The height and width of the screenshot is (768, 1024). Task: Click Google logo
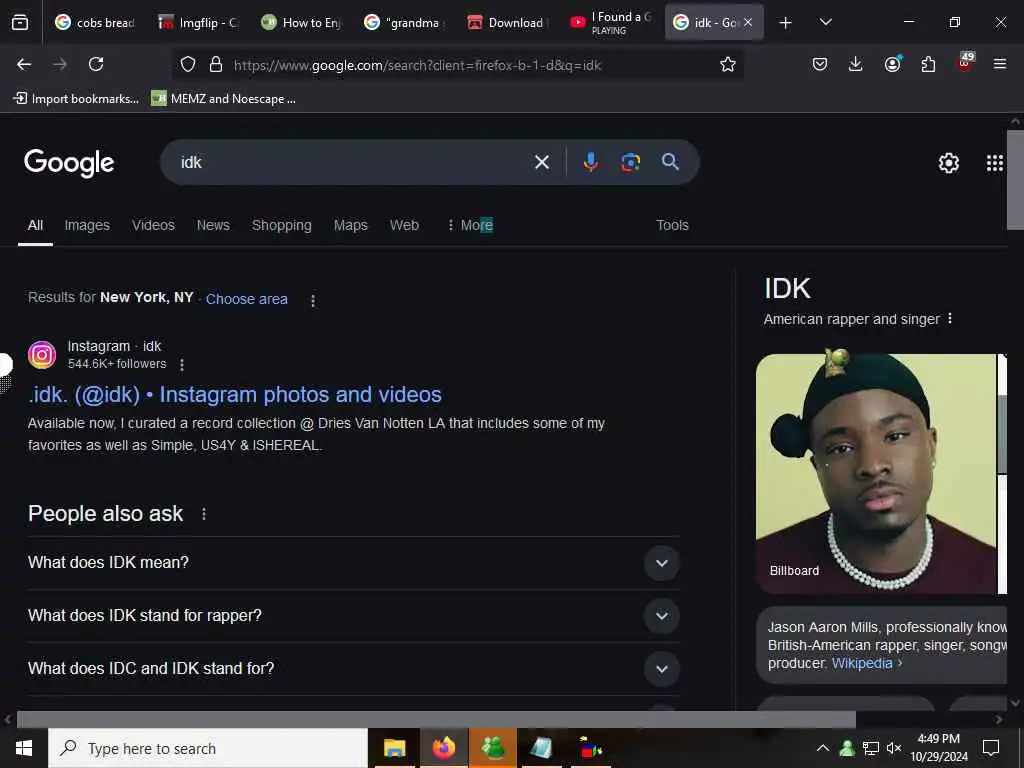(69, 163)
